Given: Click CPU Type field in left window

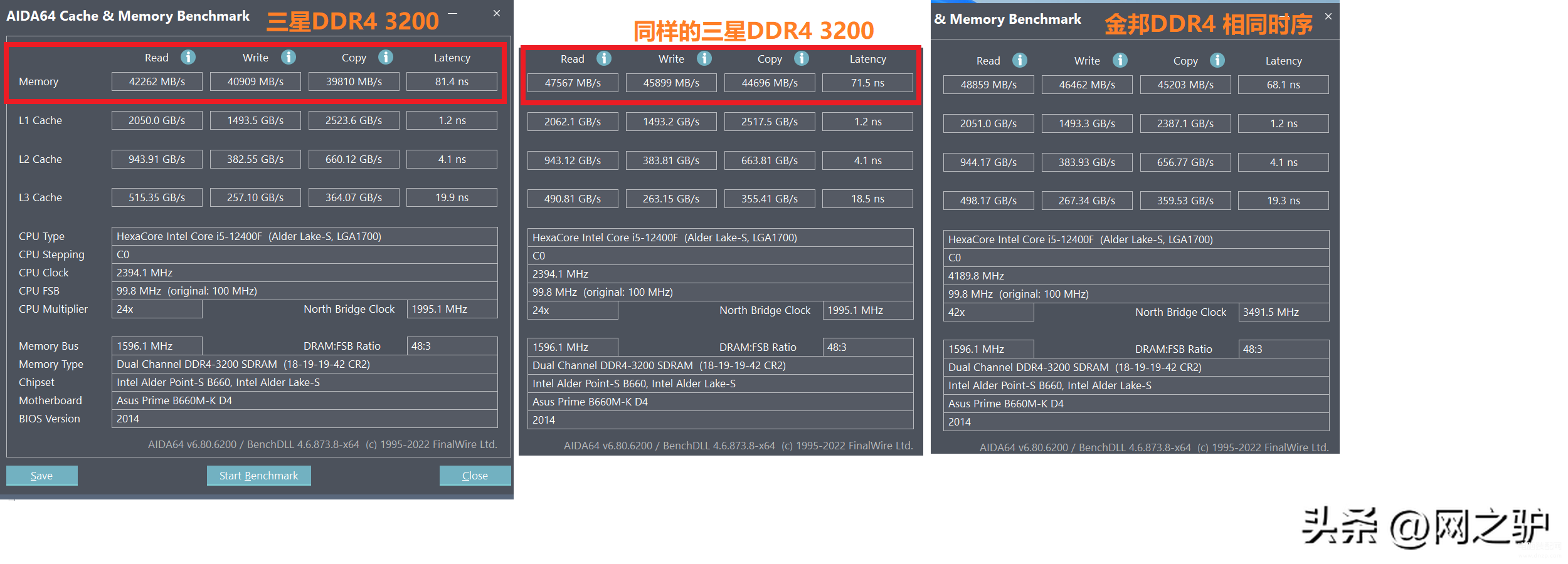Looking at the screenshot, I should click(x=305, y=236).
